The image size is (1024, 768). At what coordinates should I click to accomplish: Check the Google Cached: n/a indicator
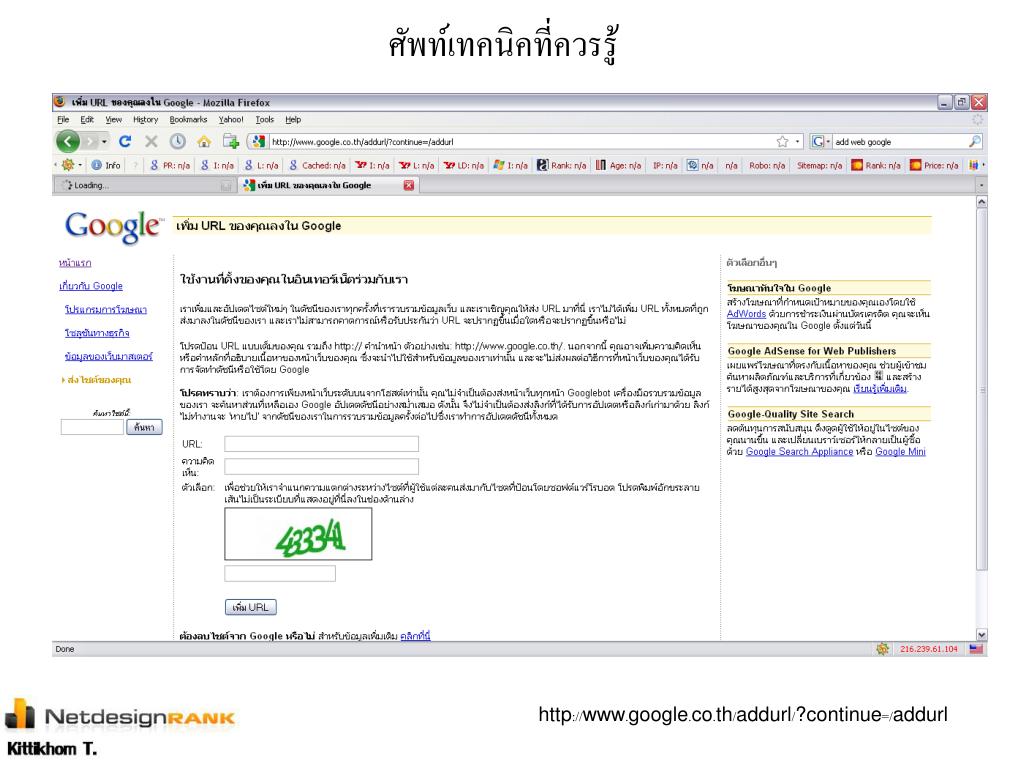pyautogui.click(x=317, y=165)
